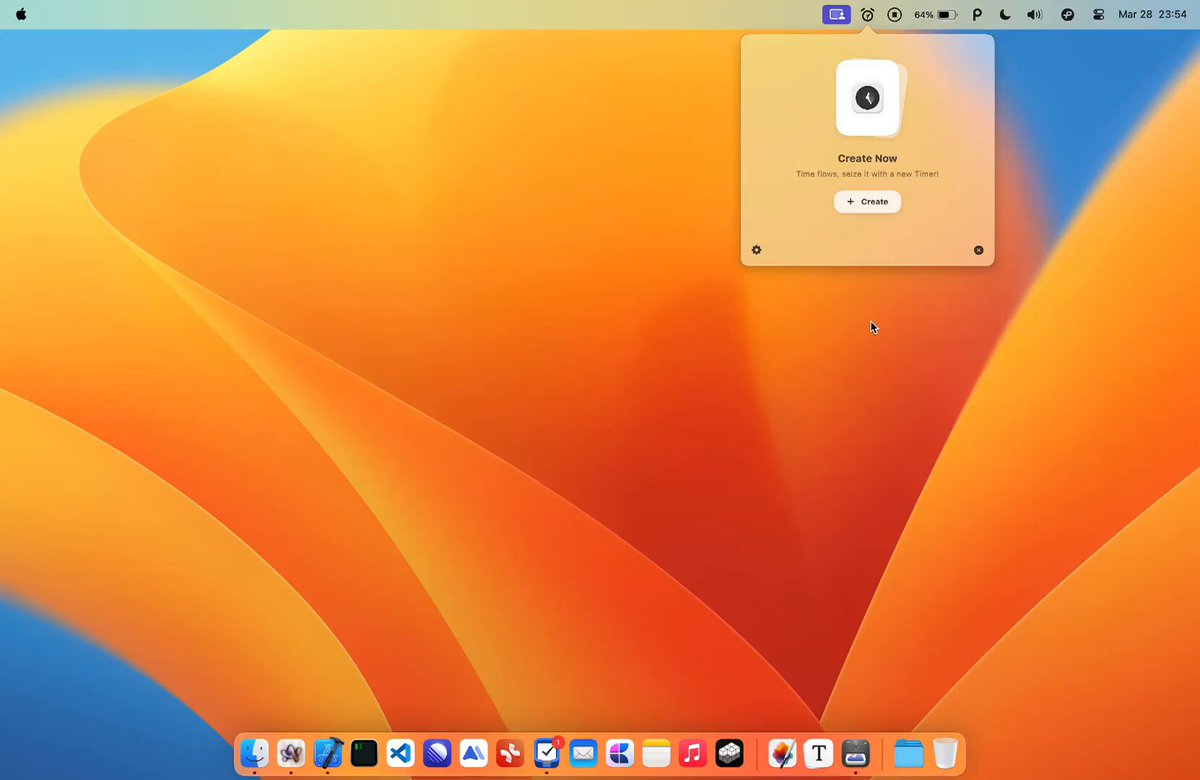Click the Create timer button

(x=867, y=202)
